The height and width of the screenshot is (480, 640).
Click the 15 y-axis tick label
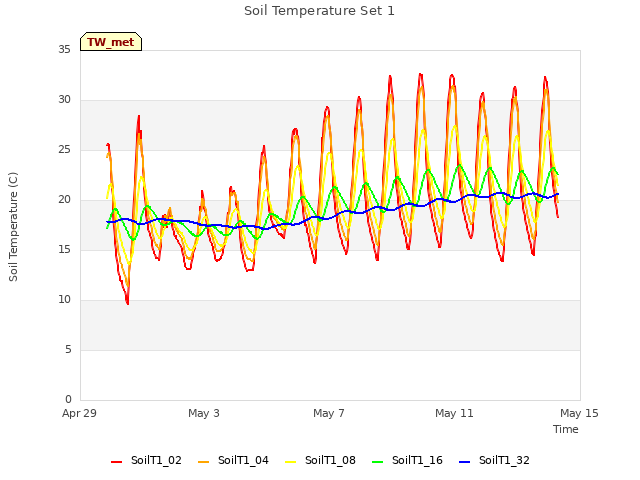click(x=64, y=250)
